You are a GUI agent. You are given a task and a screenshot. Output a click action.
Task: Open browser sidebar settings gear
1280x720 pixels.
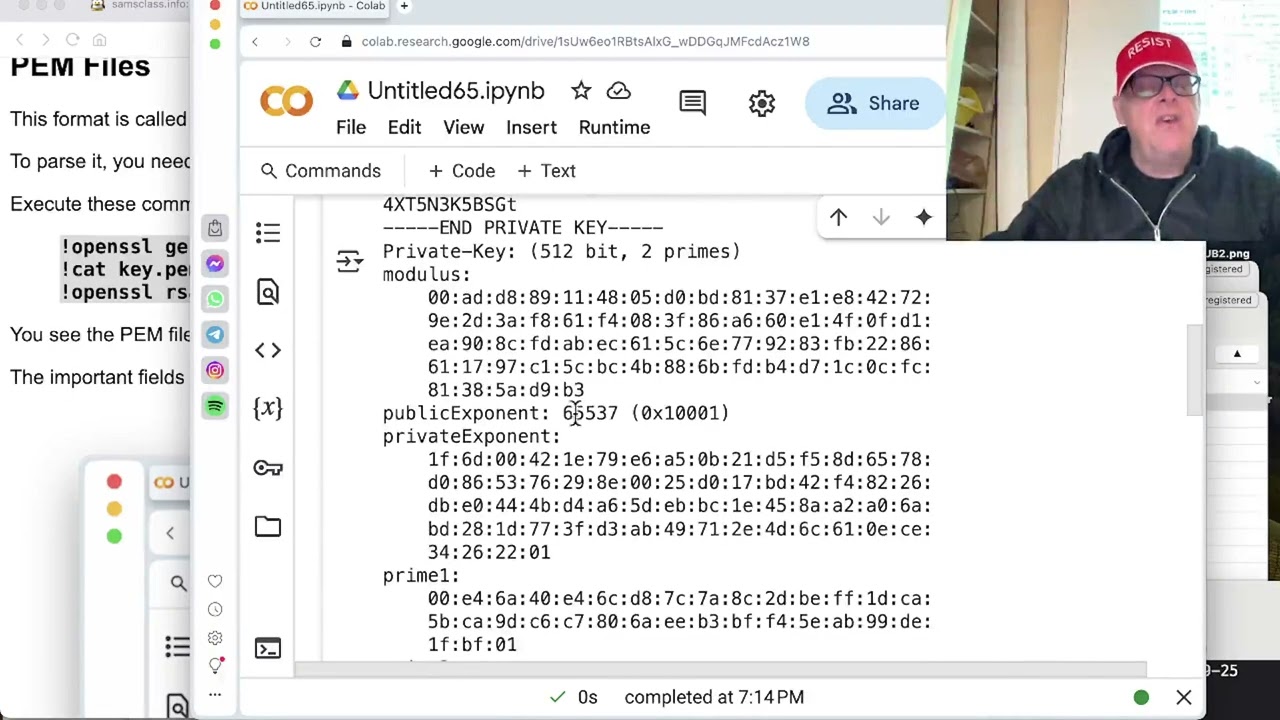[x=215, y=637]
